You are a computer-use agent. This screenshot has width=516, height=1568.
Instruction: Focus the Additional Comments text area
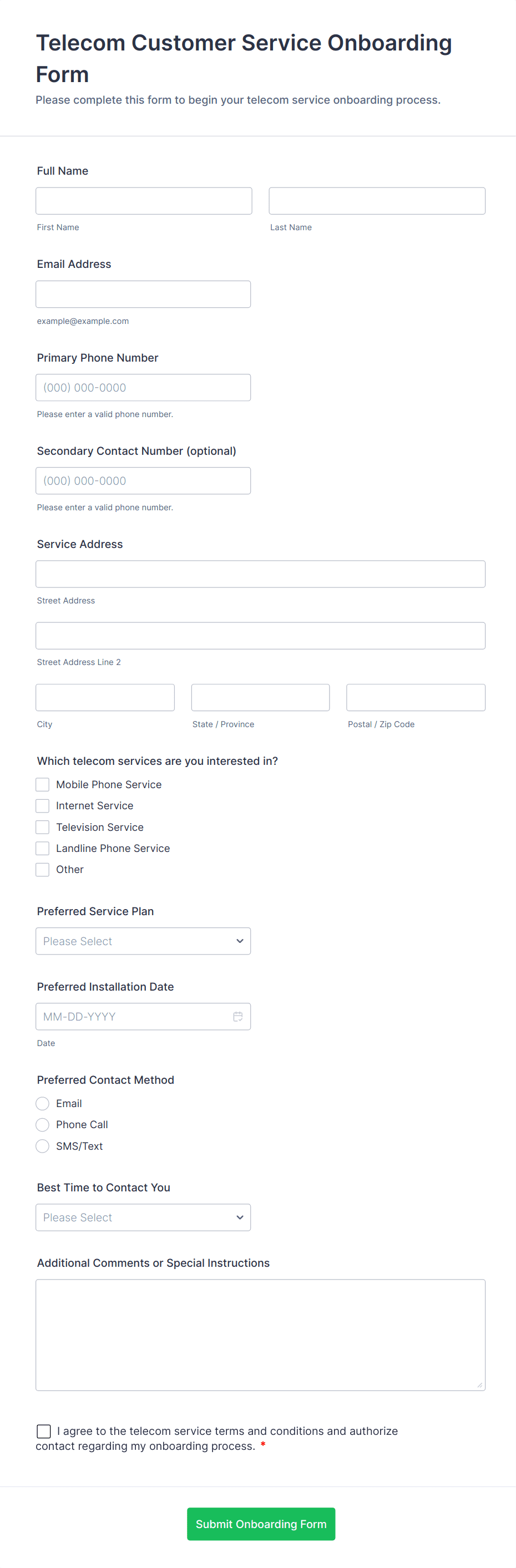pos(260,1335)
